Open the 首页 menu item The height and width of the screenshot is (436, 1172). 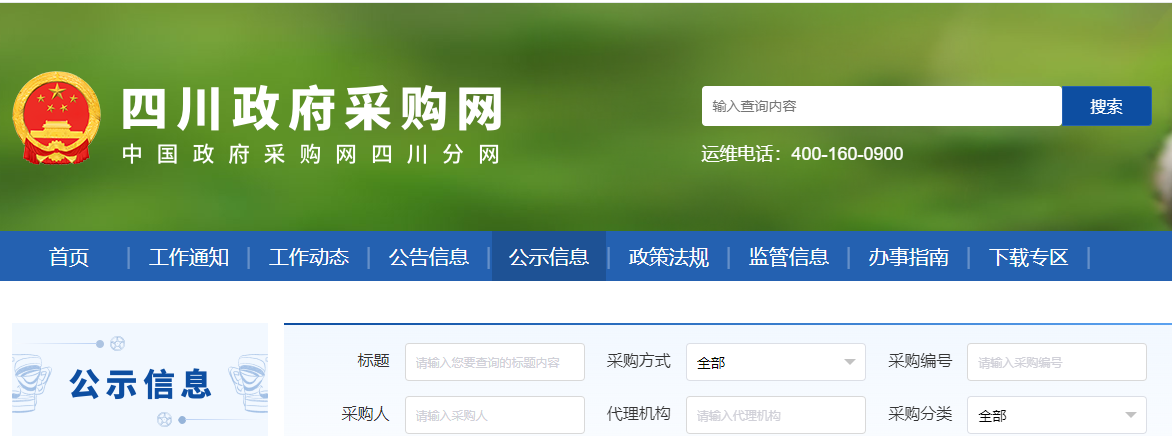(x=69, y=257)
